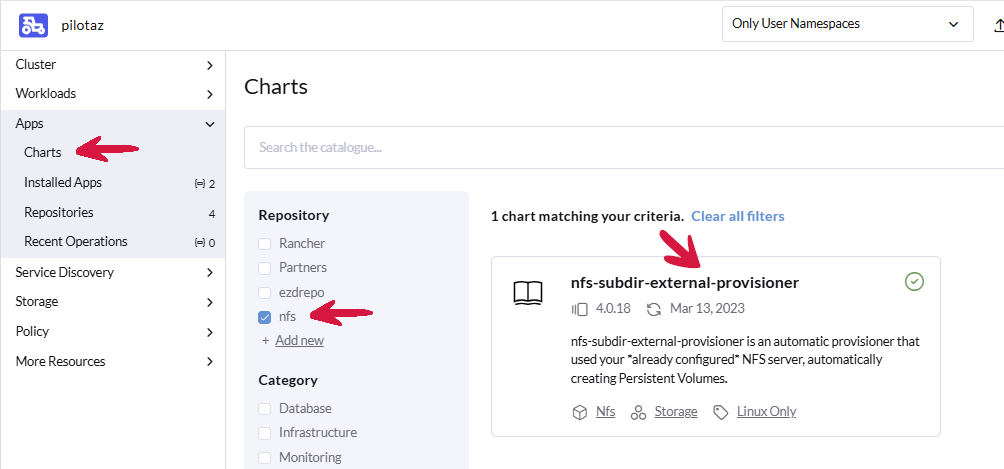
Task: Expand the Cluster sidebar section
Action: (209, 65)
